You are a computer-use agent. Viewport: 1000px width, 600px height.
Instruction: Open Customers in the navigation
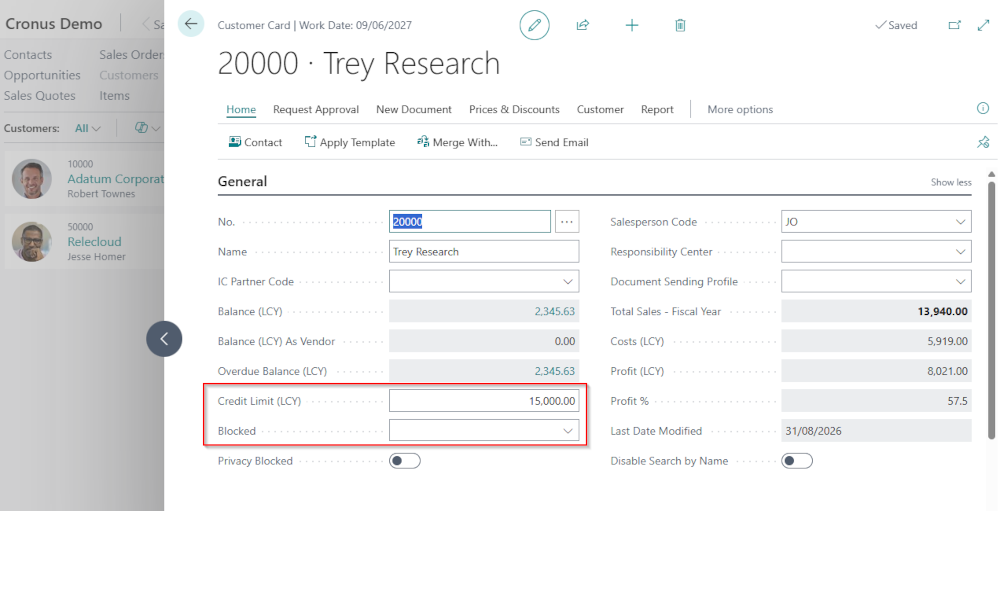pyautogui.click(x=129, y=75)
